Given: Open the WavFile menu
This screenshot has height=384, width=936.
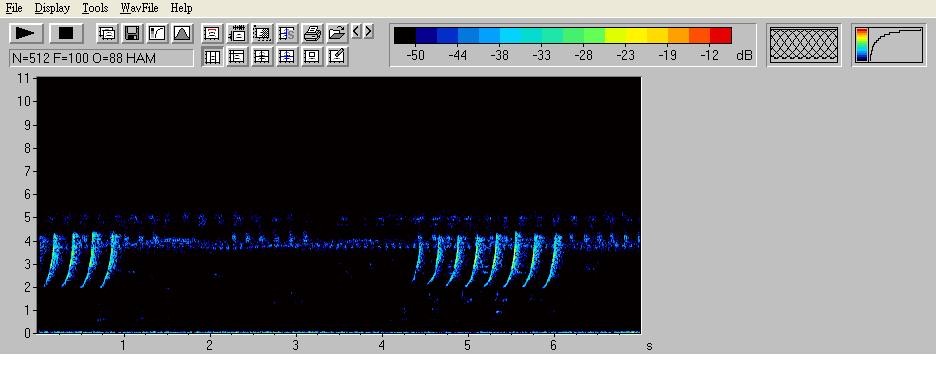Looking at the screenshot, I should click(x=139, y=8).
